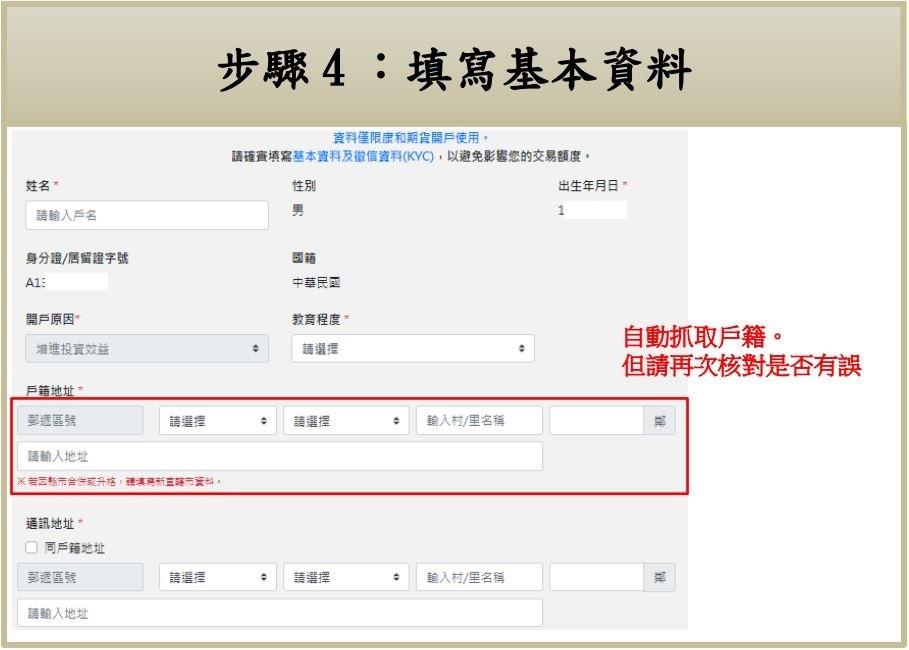Click 戶籍地址 village/里 name input
Viewport: 909px width, 650px height.
(x=479, y=421)
